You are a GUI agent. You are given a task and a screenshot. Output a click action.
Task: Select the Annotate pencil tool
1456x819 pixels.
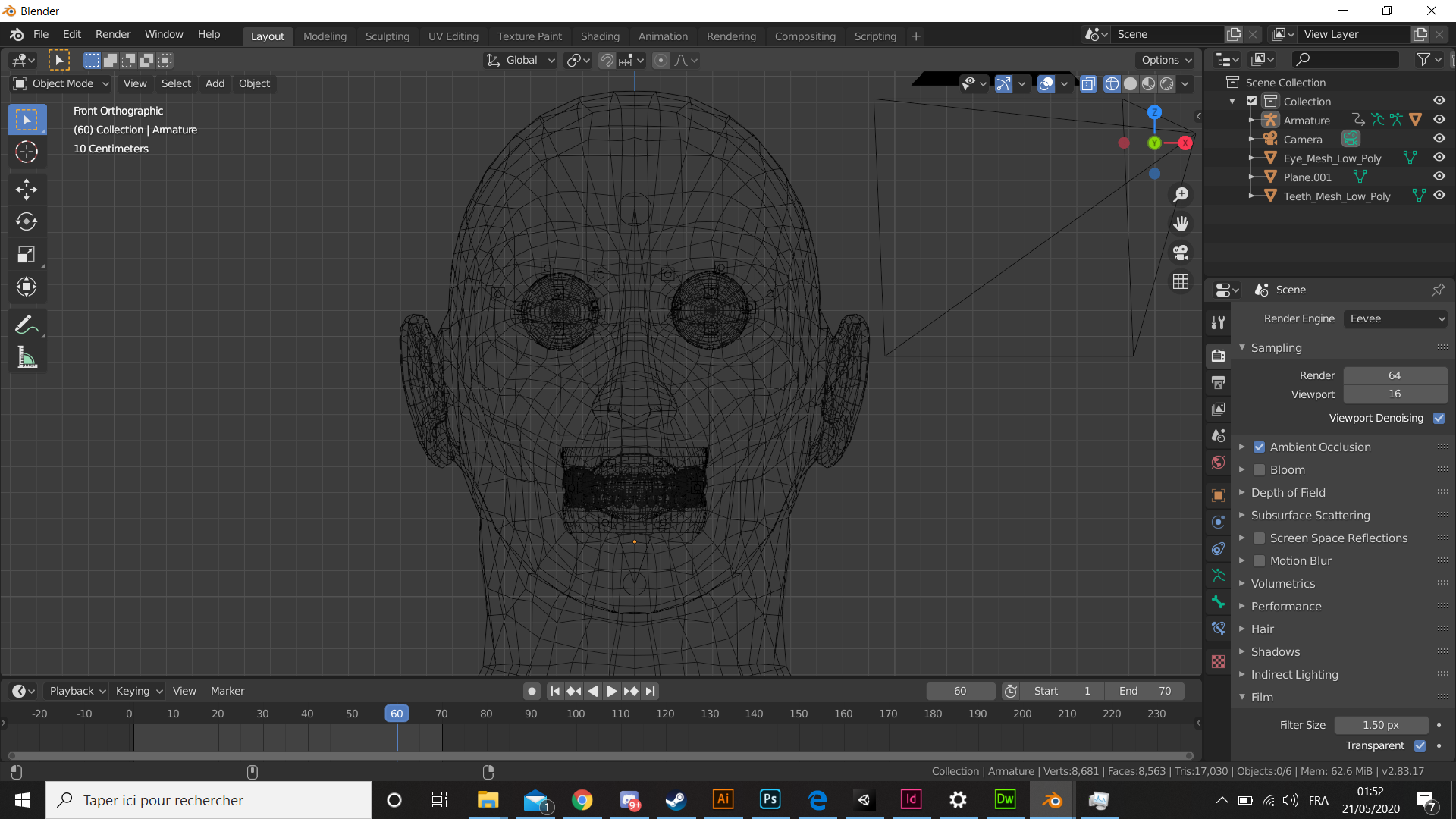[x=27, y=325]
